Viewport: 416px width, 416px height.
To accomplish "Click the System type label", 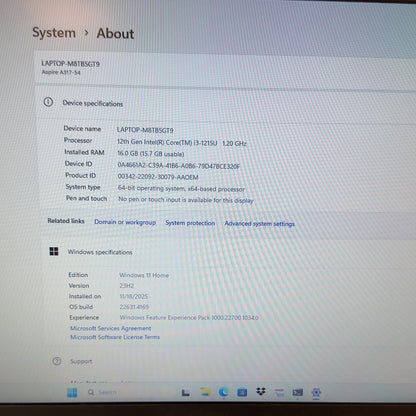I will (x=83, y=187).
